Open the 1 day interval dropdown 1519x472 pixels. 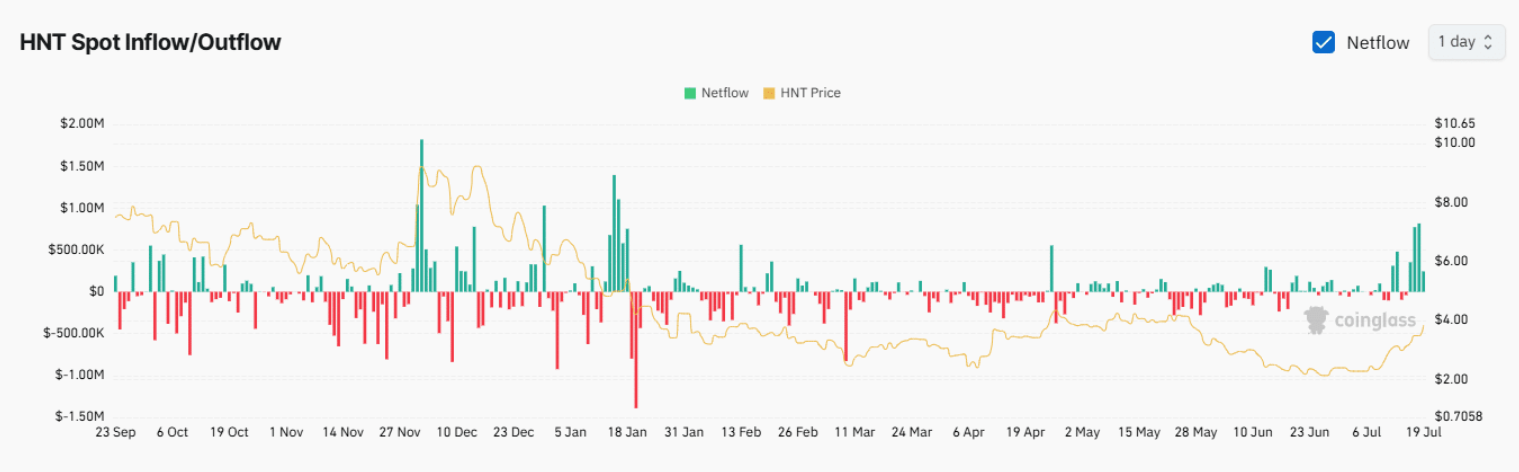(1465, 42)
